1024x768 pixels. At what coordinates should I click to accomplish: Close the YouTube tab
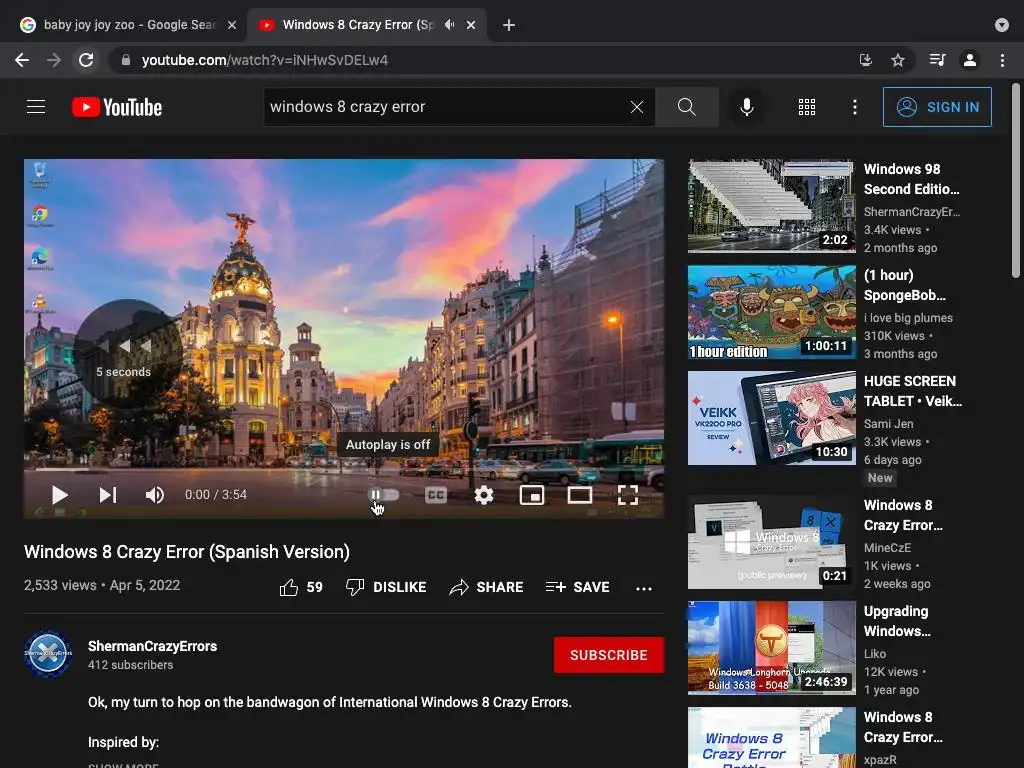click(x=471, y=25)
